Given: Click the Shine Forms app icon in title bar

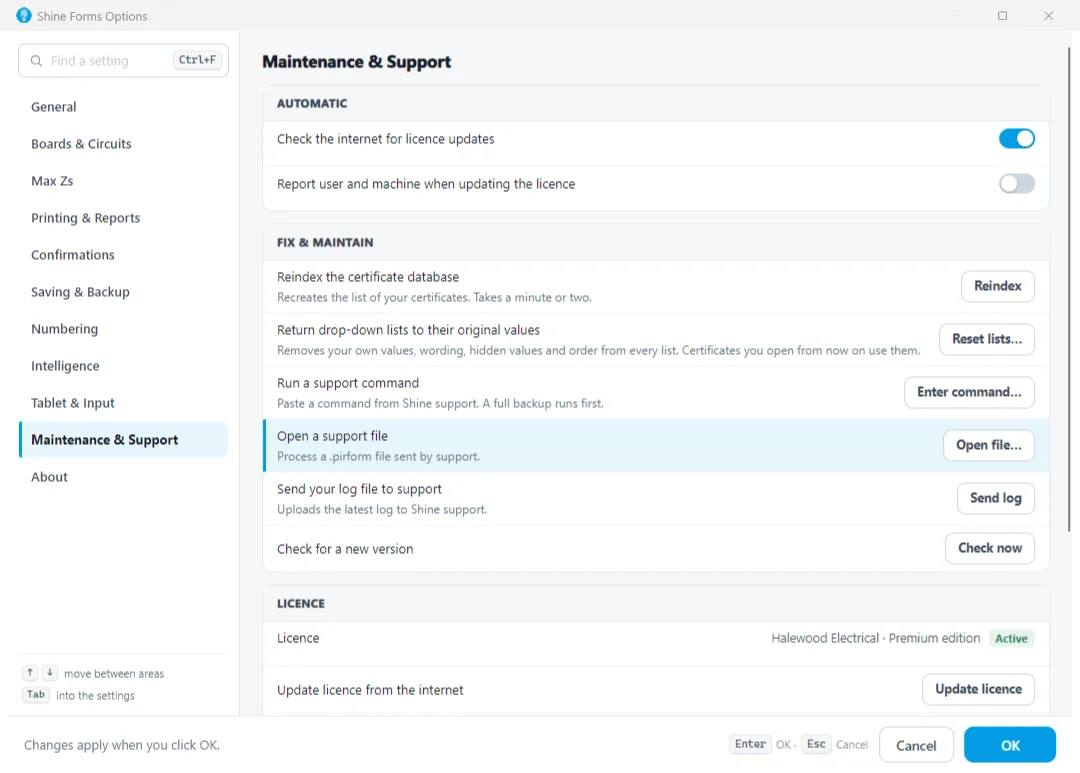Looking at the screenshot, I should click(x=23, y=15).
